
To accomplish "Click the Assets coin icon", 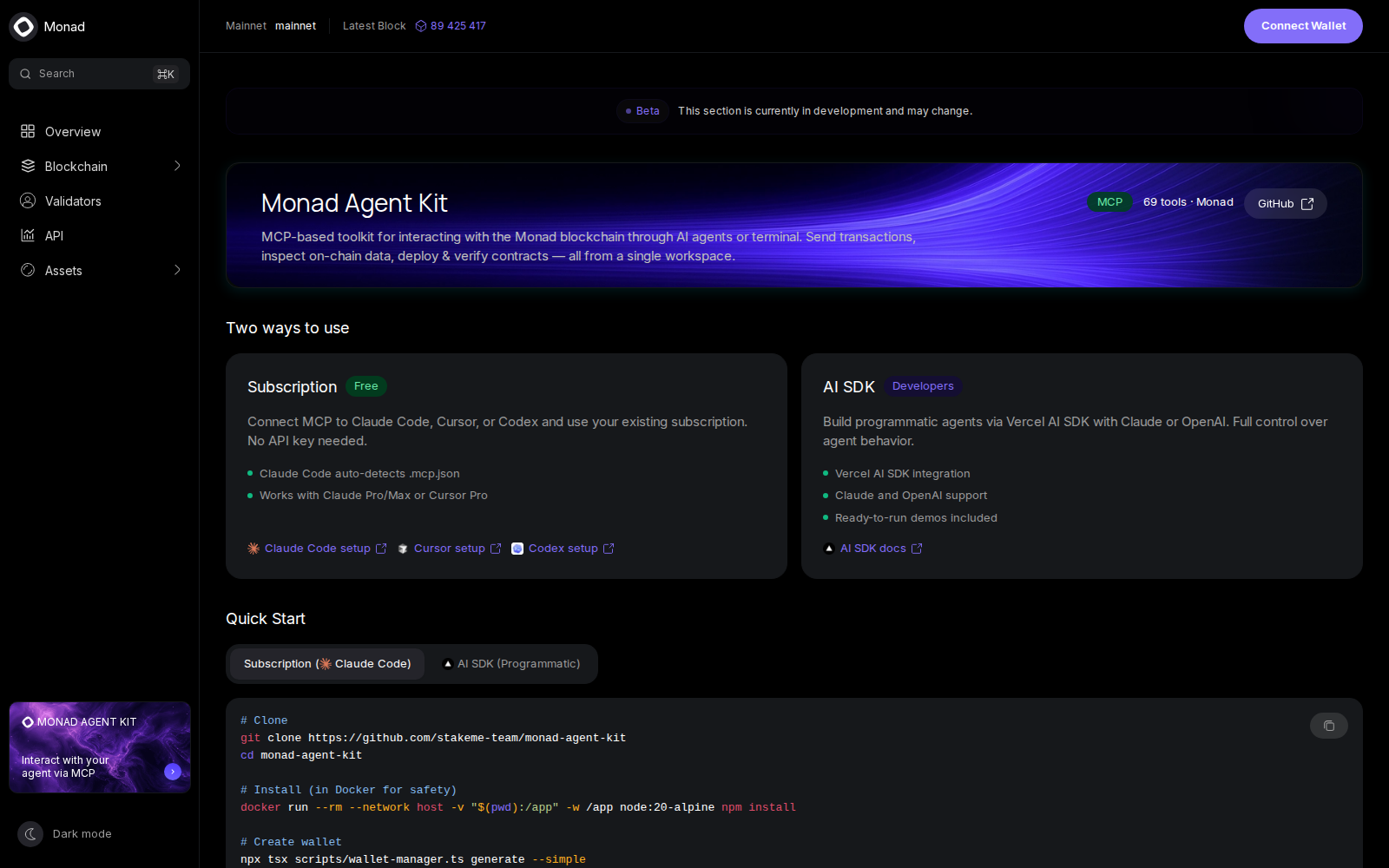I will (x=28, y=270).
